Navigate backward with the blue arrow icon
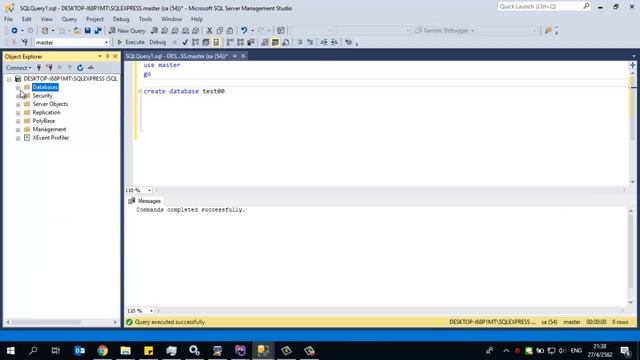640x360 pixels. [x=14, y=31]
